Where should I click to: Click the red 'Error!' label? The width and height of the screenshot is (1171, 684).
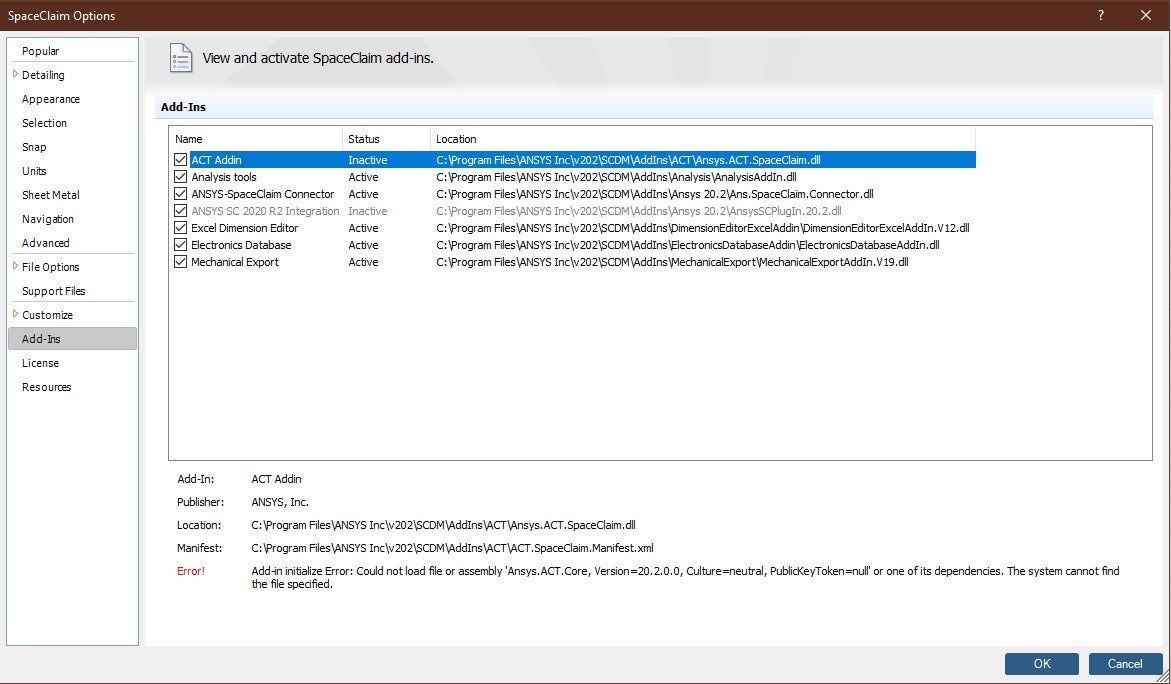(x=190, y=570)
